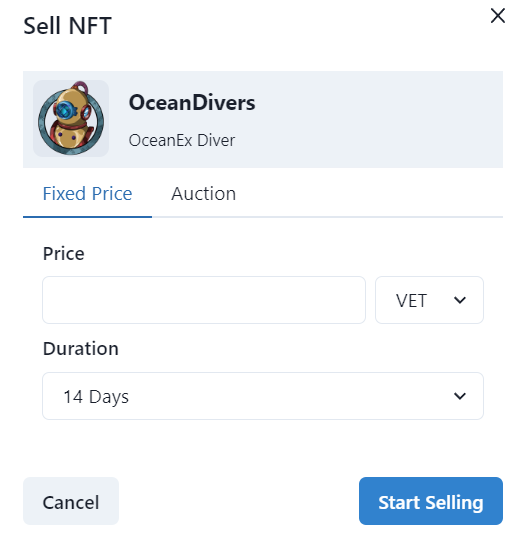The image size is (520, 536).
Task: Click the Price field label
Action: tap(64, 254)
